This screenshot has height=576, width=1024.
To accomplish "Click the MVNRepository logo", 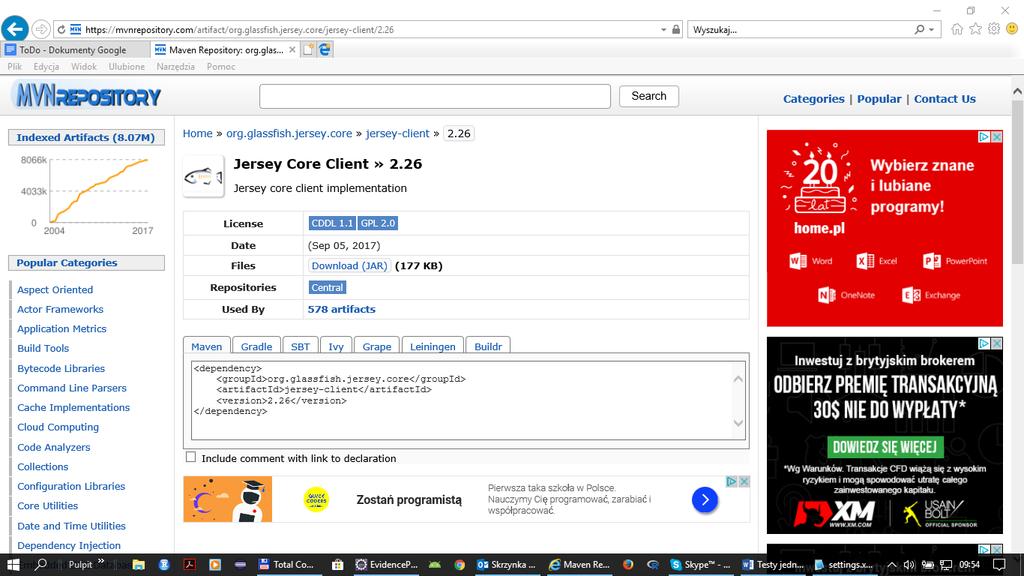I will [86, 96].
